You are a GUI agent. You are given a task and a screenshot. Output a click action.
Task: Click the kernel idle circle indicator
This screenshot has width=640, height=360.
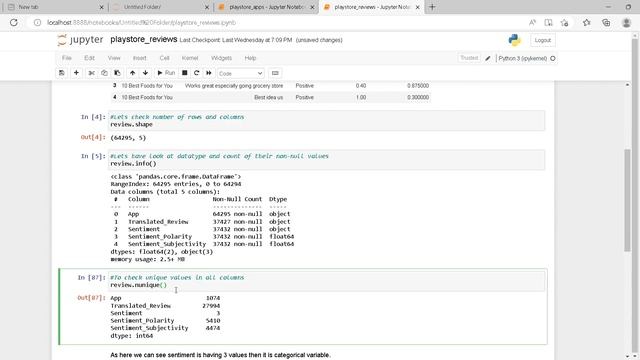coord(553,58)
